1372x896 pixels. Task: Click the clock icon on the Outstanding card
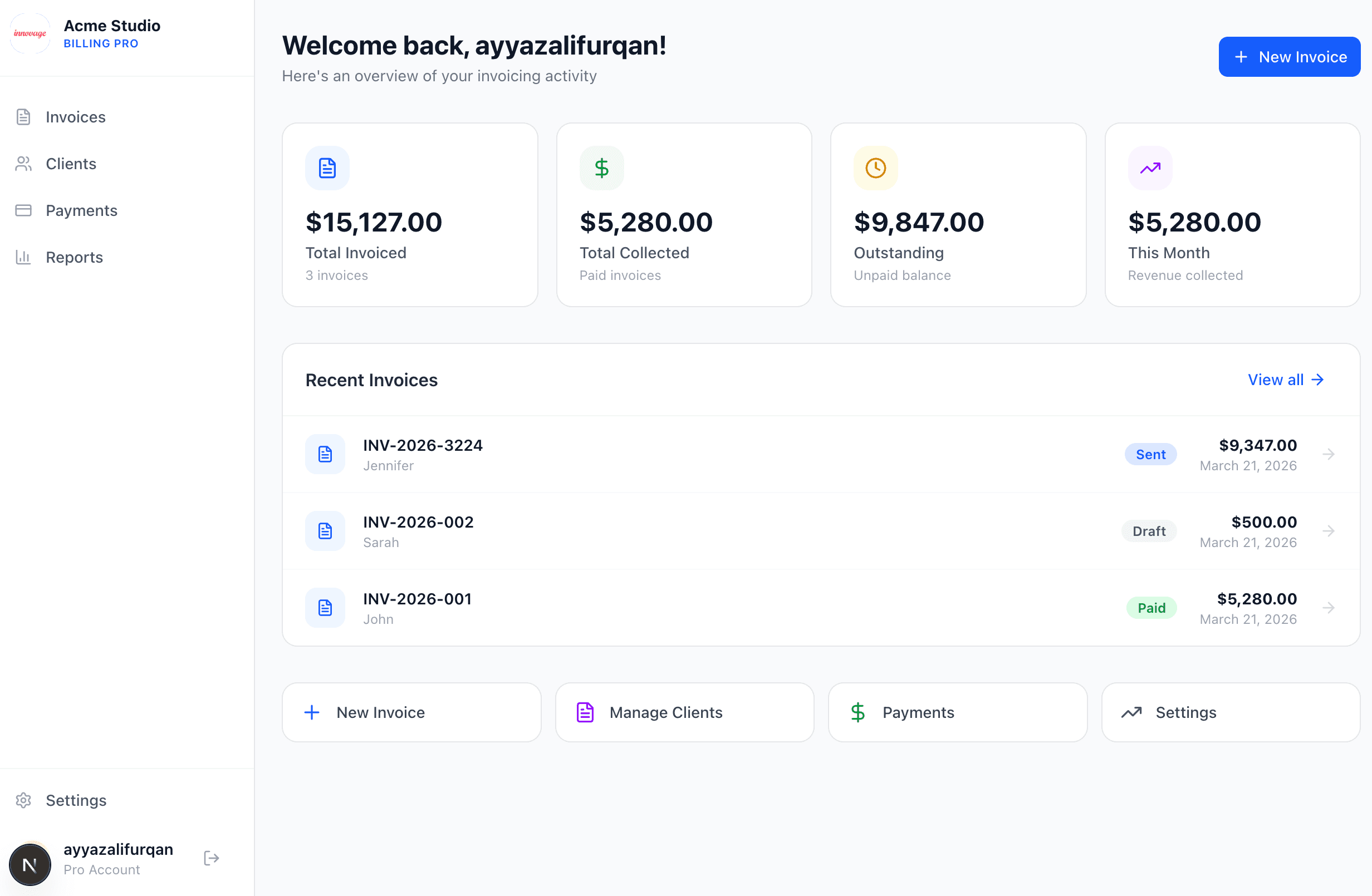click(875, 168)
